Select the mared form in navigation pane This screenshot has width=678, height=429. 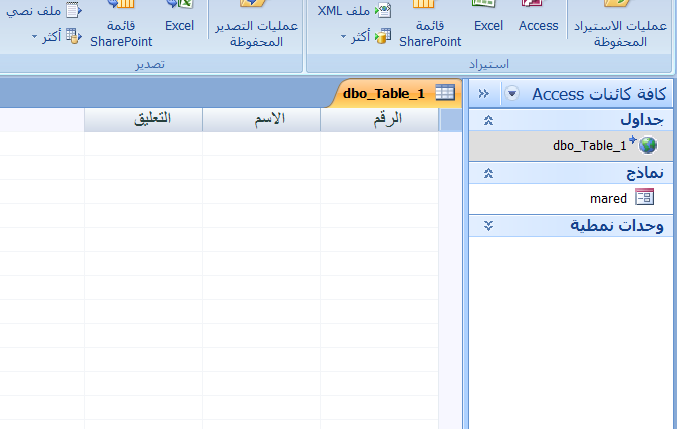(571, 198)
